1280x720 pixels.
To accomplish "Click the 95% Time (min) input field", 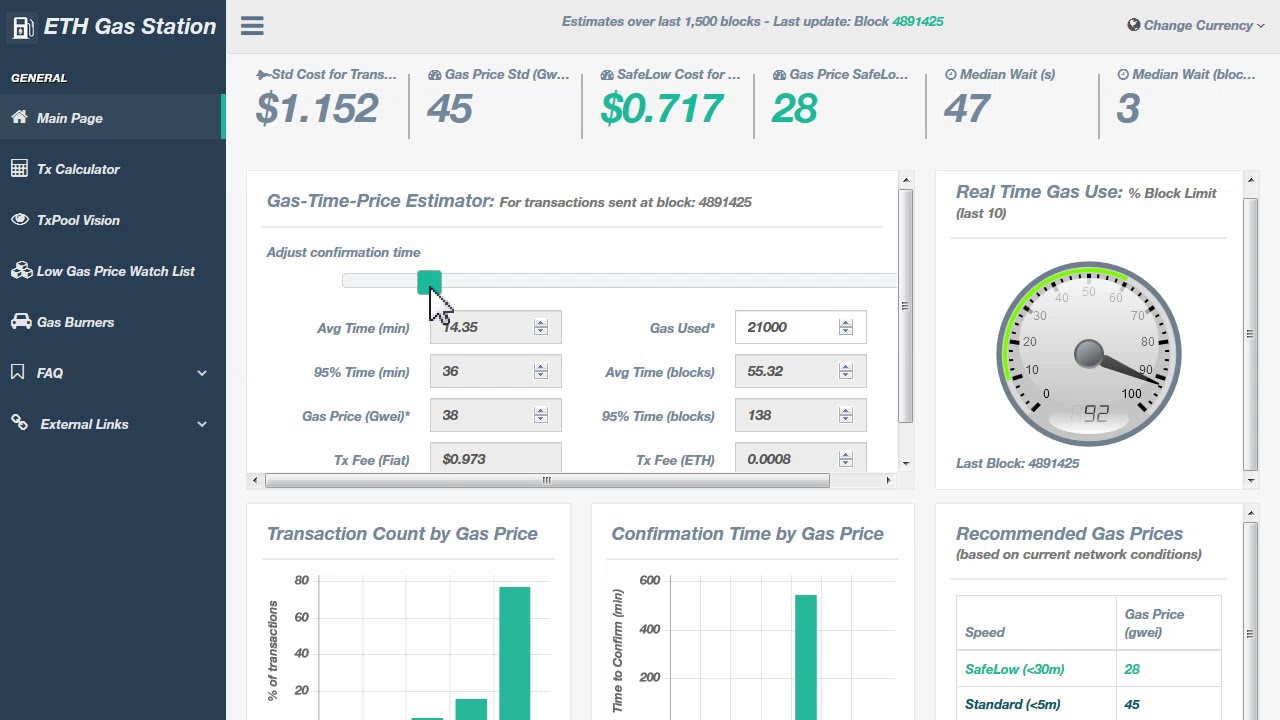I will pos(495,371).
